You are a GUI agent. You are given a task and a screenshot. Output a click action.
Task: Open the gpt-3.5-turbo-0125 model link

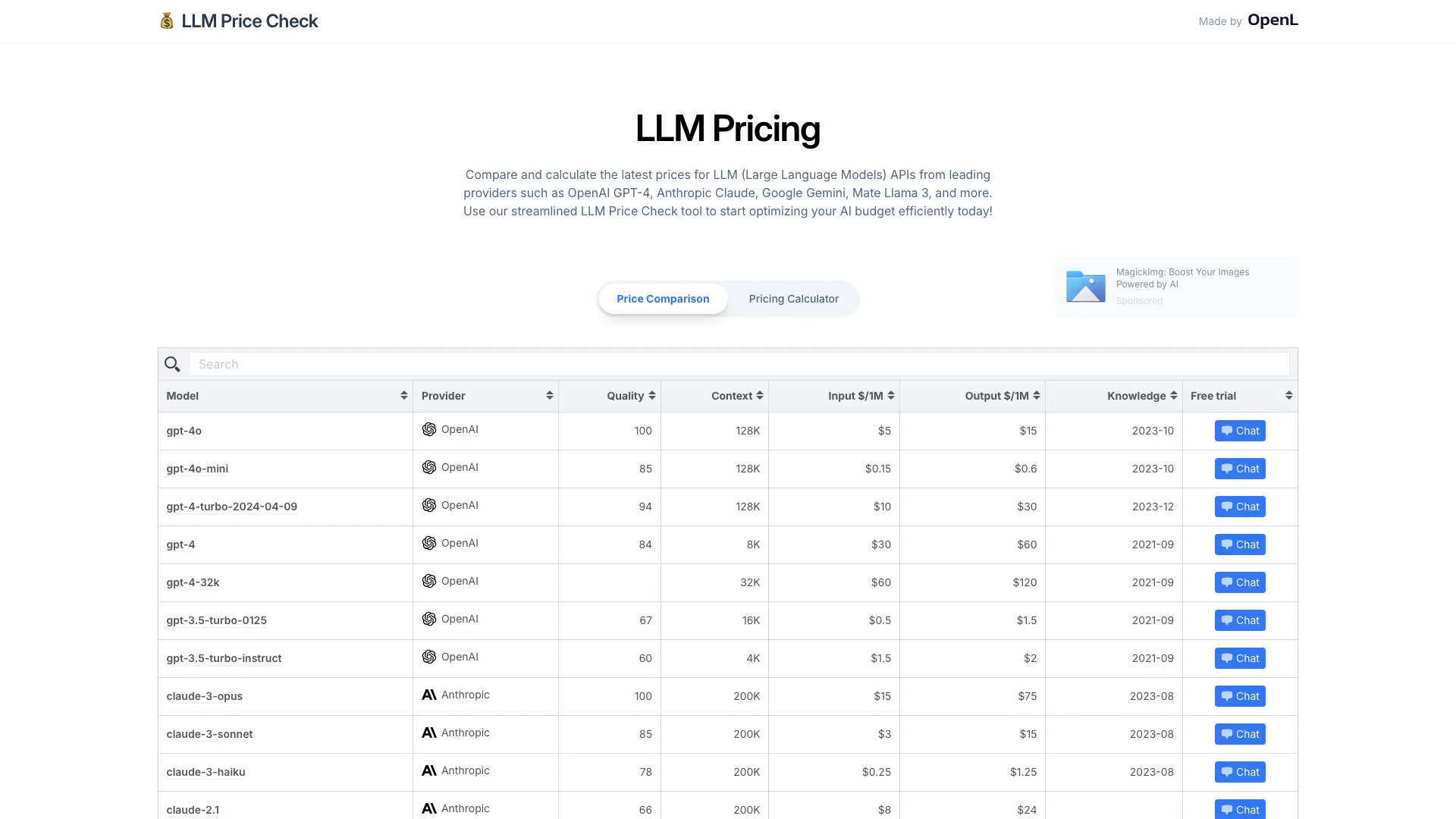pyautogui.click(x=216, y=620)
